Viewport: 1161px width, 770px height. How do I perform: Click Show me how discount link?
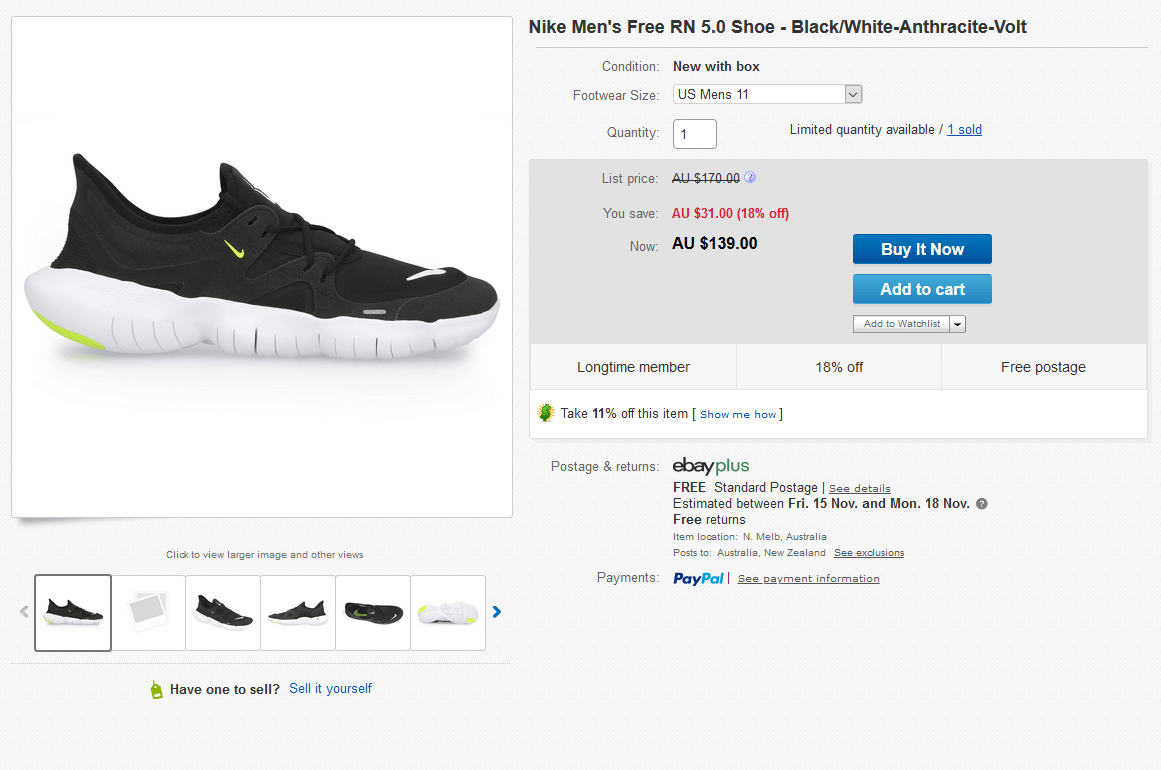(x=737, y=415)
